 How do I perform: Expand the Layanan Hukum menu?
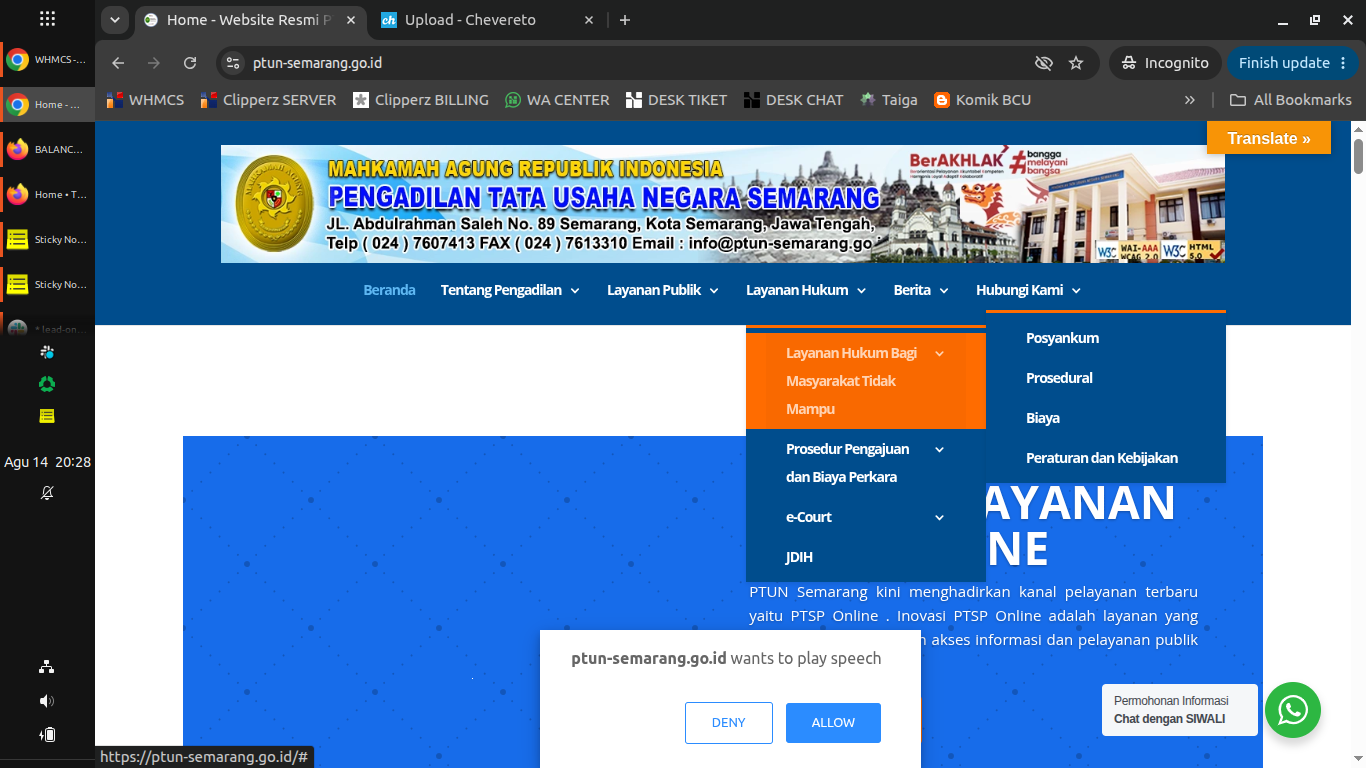point(807,290)
